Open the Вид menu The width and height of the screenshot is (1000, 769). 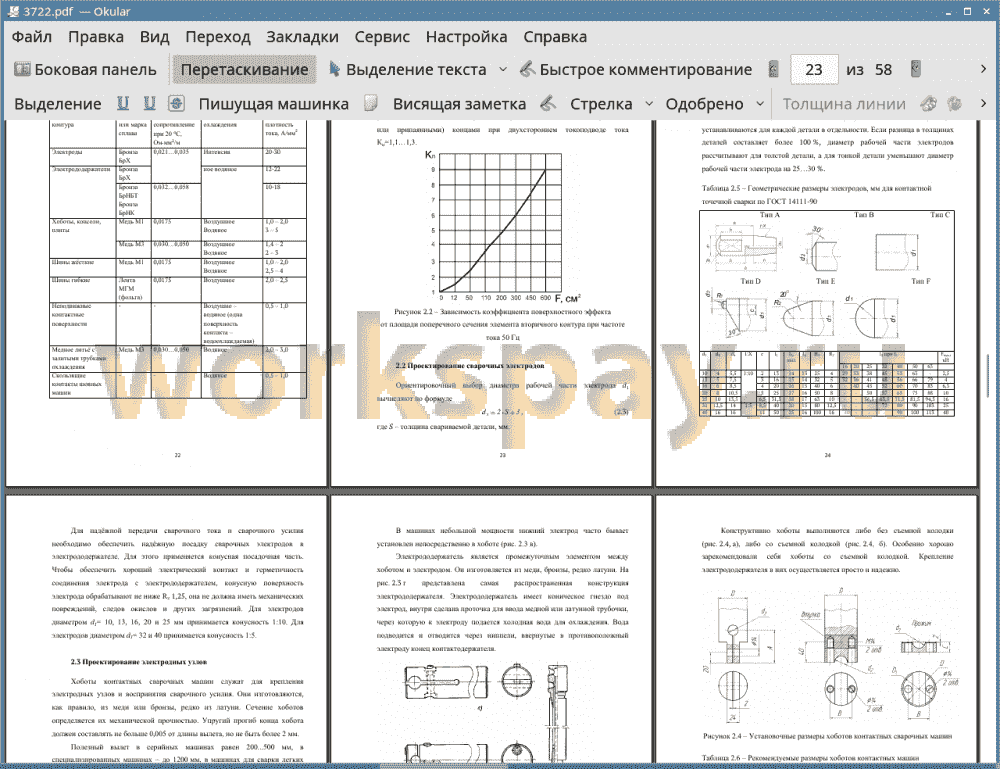click(154, 37)
